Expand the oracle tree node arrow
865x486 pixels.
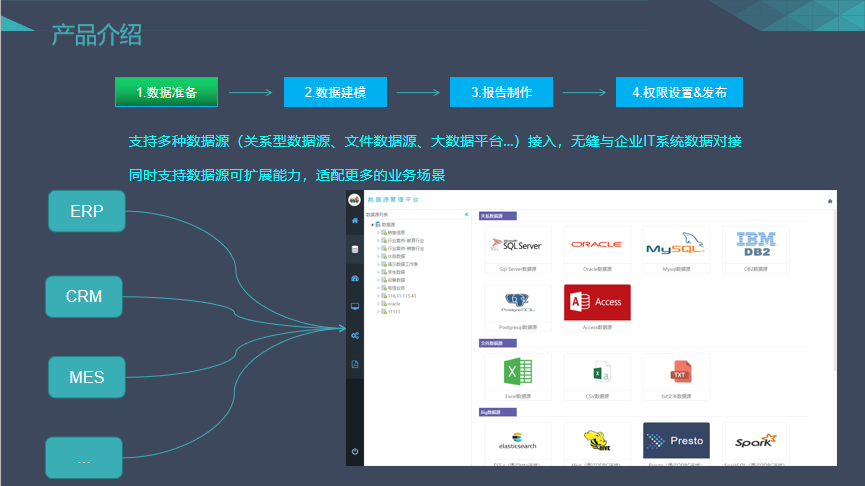(x=378, y=304)
